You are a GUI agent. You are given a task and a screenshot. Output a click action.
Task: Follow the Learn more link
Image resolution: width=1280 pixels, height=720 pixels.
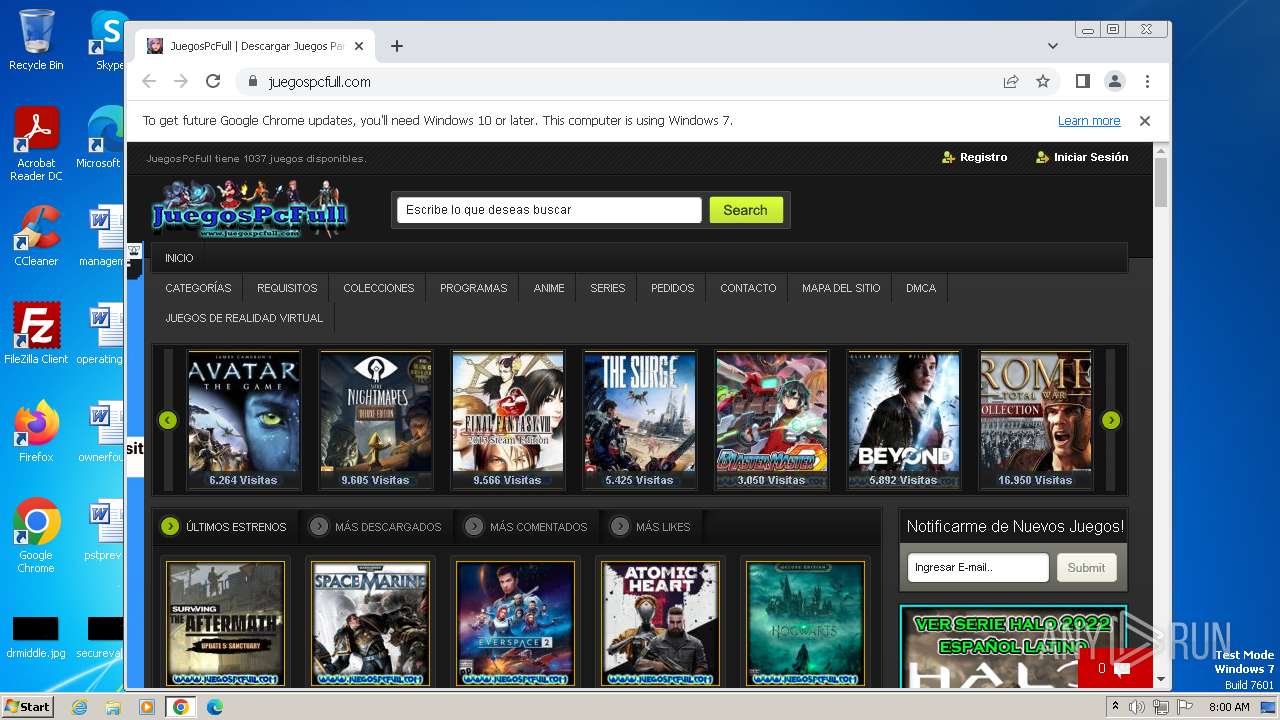(1089, 121)
